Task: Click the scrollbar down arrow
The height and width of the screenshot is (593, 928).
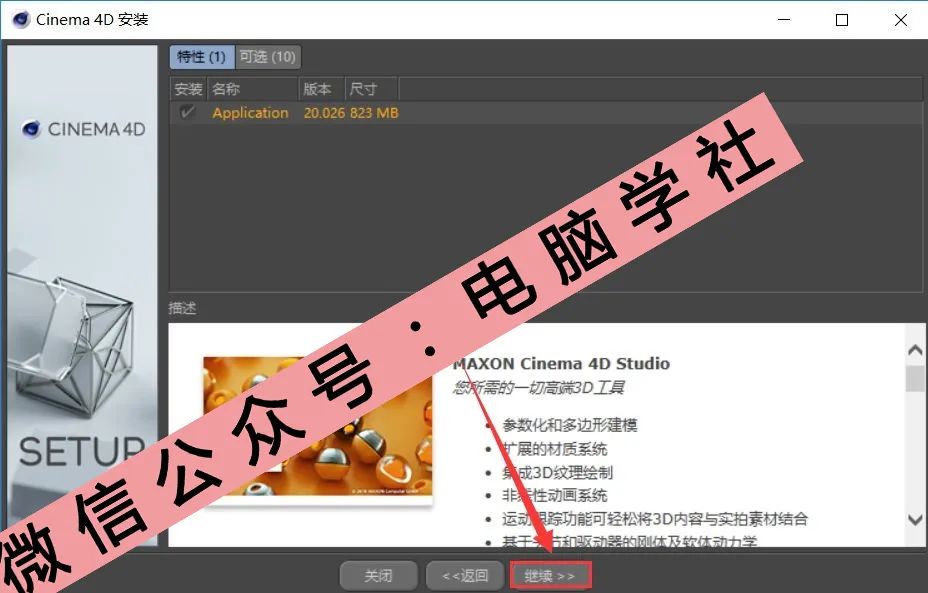Action: click(x=915, y=519)
